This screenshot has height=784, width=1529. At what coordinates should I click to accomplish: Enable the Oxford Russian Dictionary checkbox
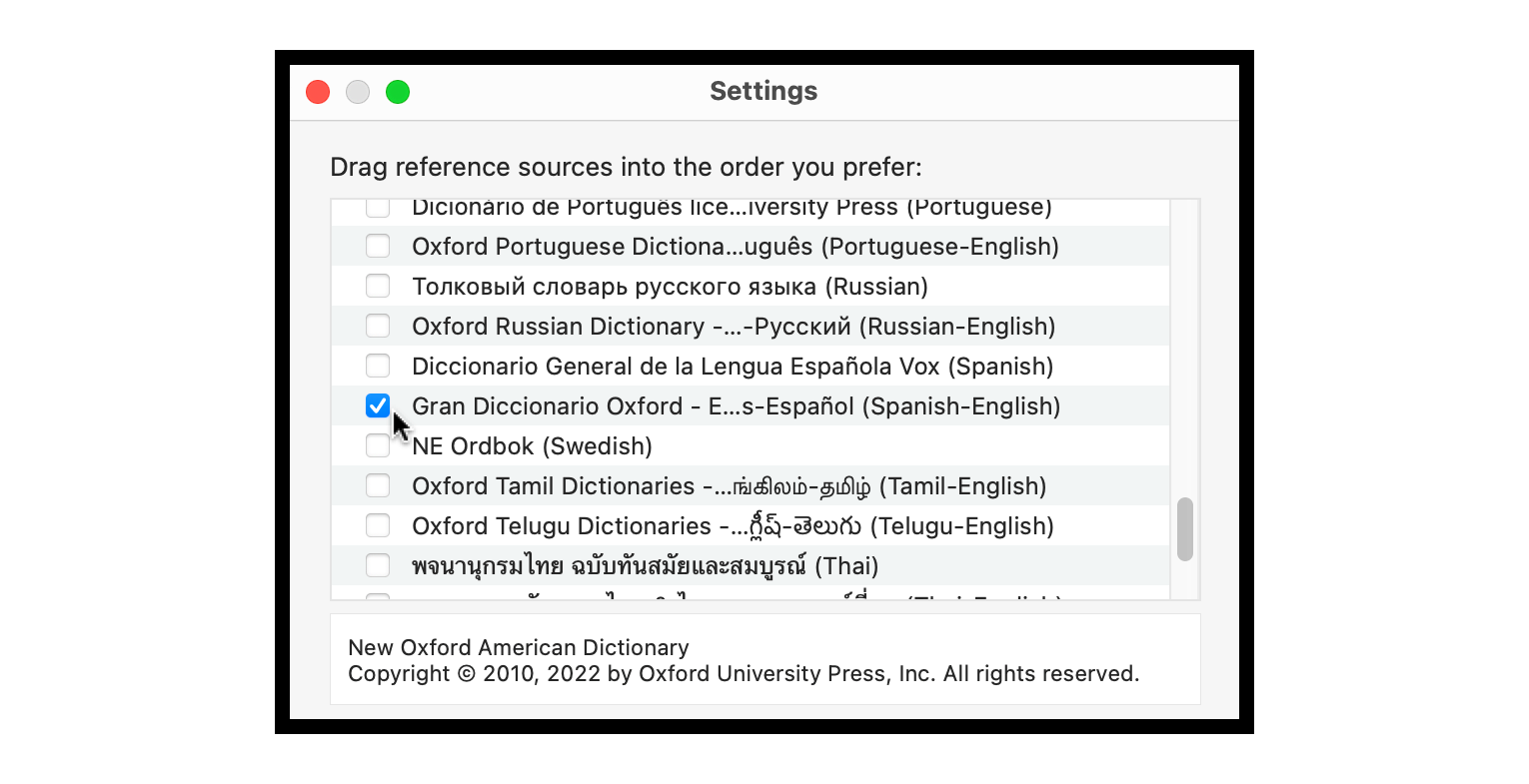click(x=378, y=326)
